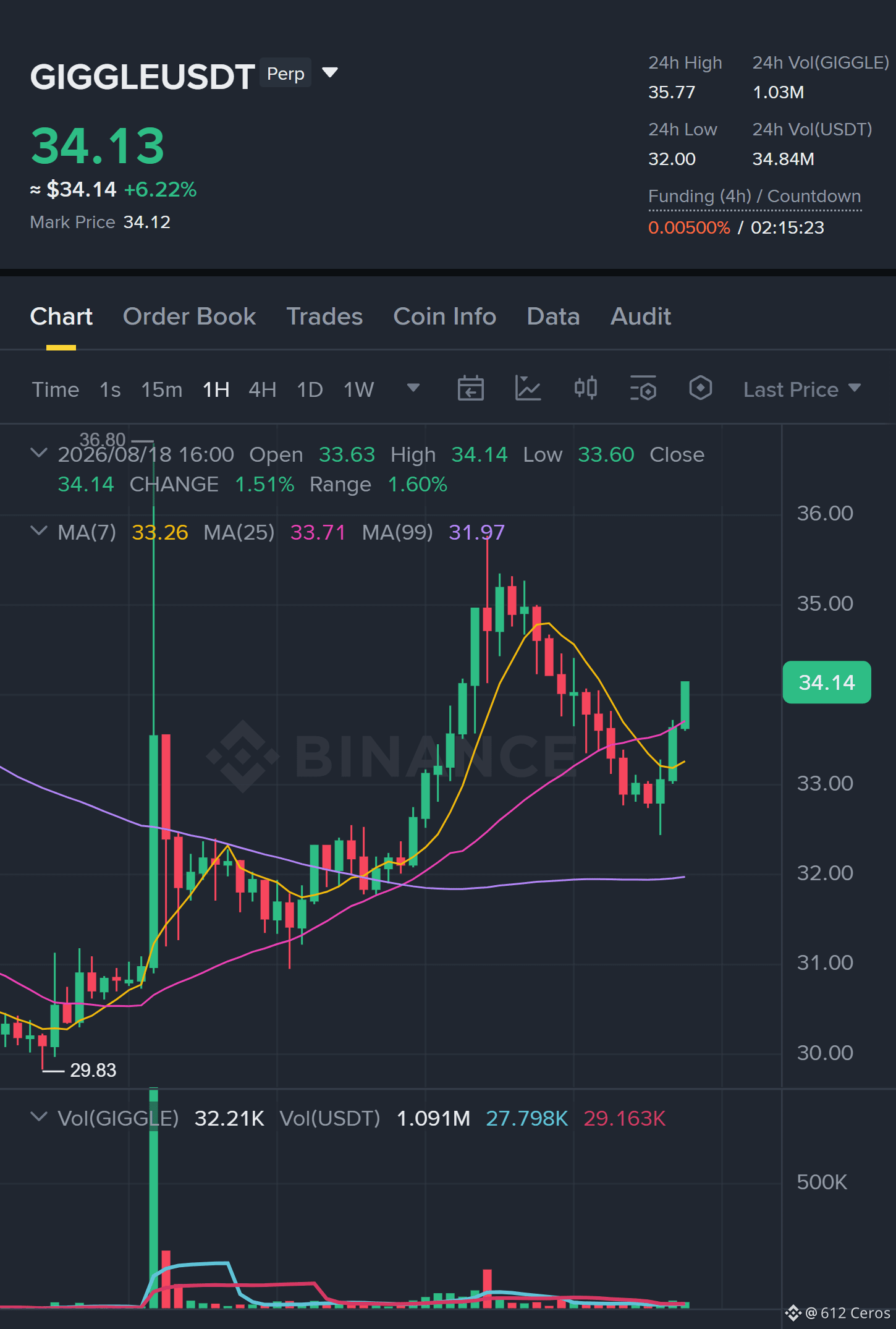Select the 1s chart interval

tap(110, 389)
